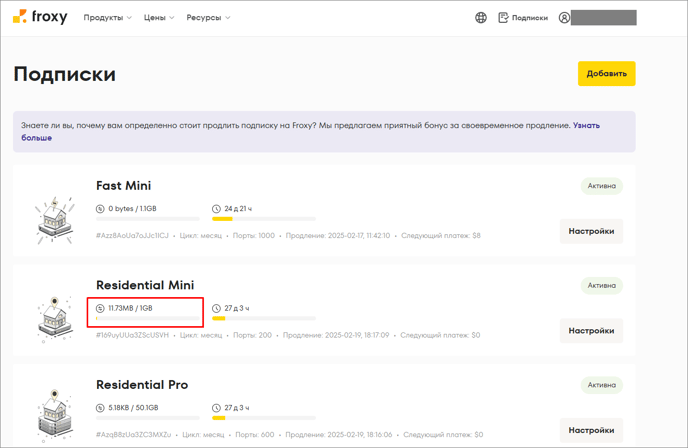The image size is (688, 448).
Task: Click the Residential Mini time remaining bar
Action: [x=264, y=318]
